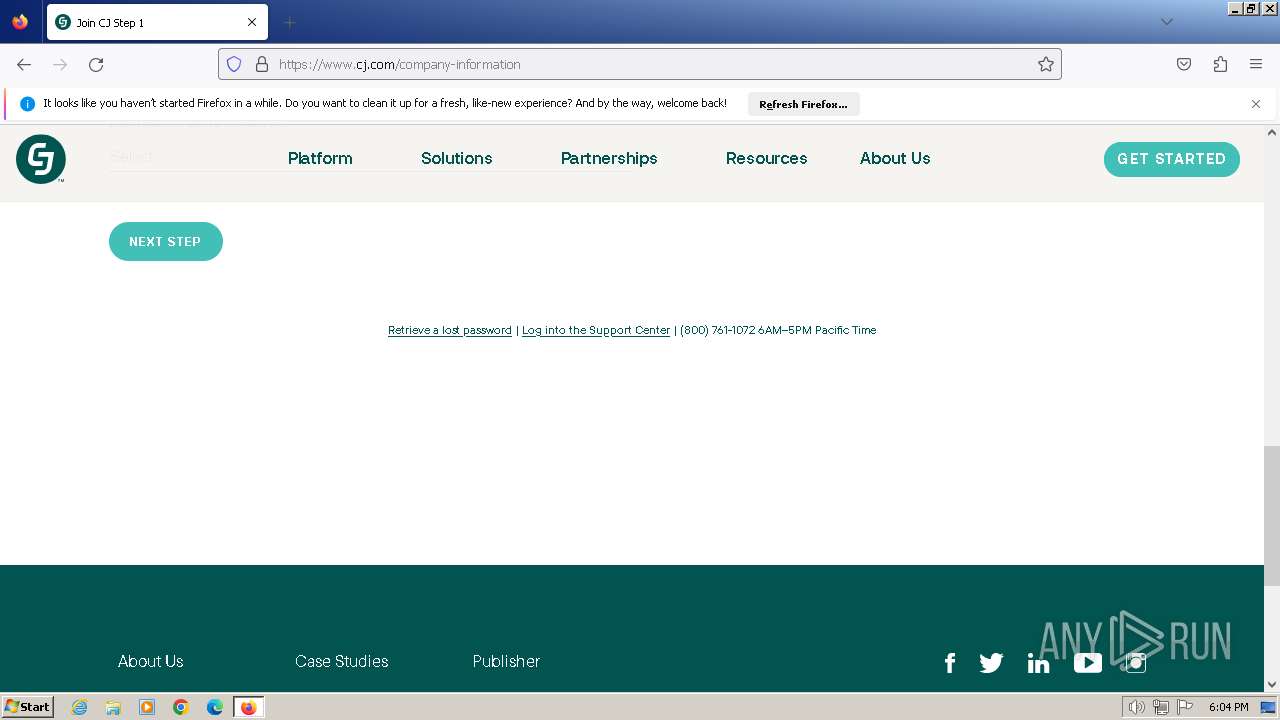Open the Resources navigation menu
The height and width of the screenshot is (720, 1280).
pyautogui.click(x=767, y=158)
